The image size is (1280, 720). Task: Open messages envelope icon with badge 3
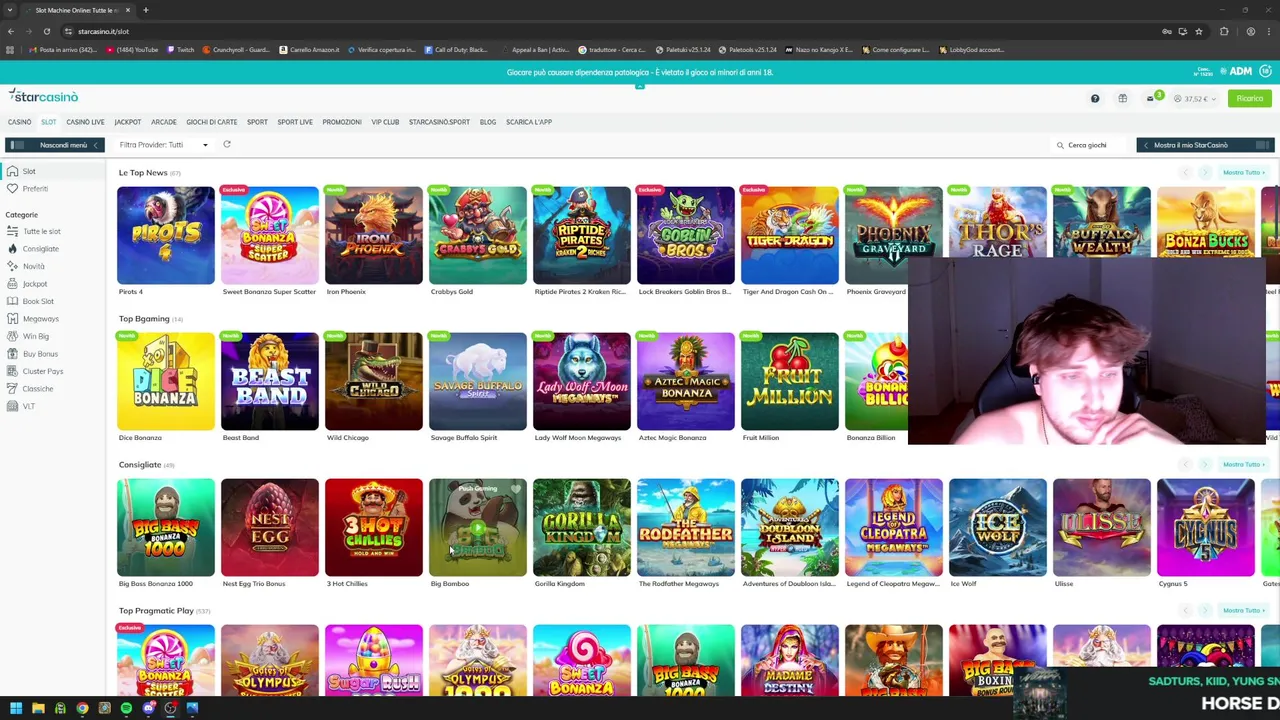pyautogui.click(x=1151, y=98)
